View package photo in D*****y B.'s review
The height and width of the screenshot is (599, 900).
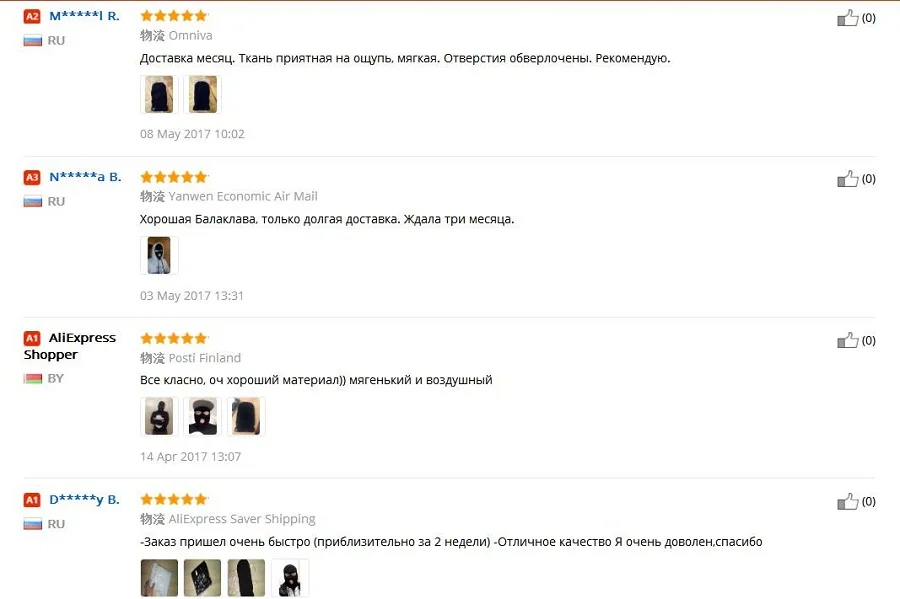coord(159,578)
